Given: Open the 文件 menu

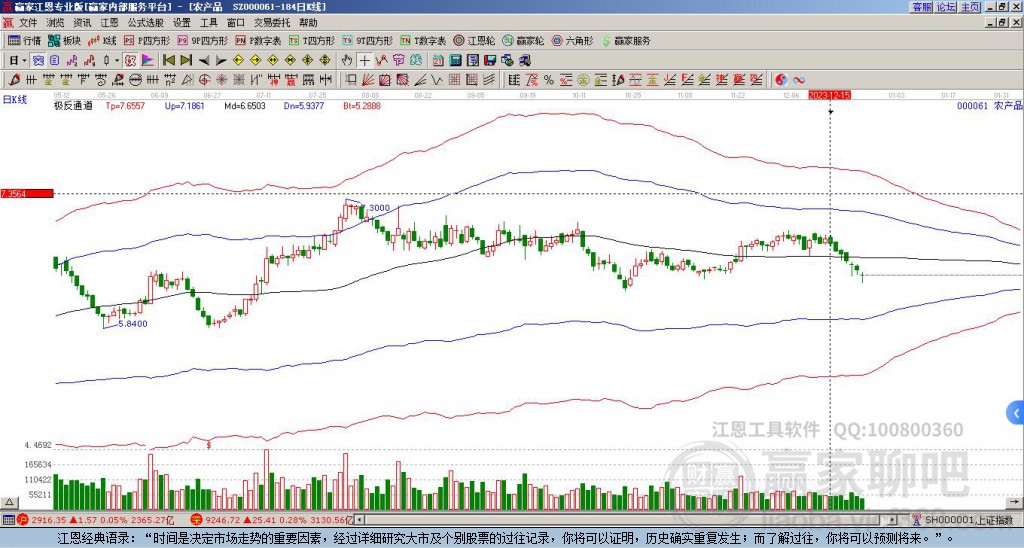Looking at the screenshot, I should [28, 23].
